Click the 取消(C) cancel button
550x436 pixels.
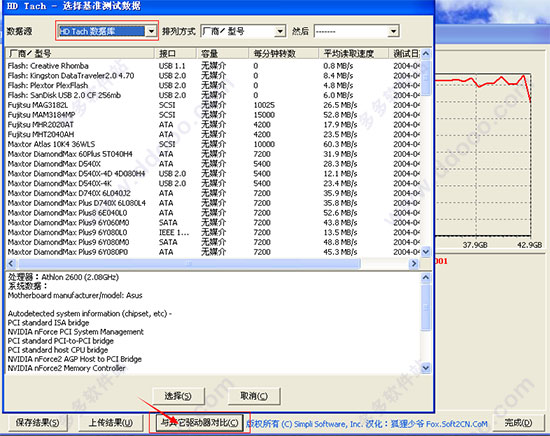254,396
